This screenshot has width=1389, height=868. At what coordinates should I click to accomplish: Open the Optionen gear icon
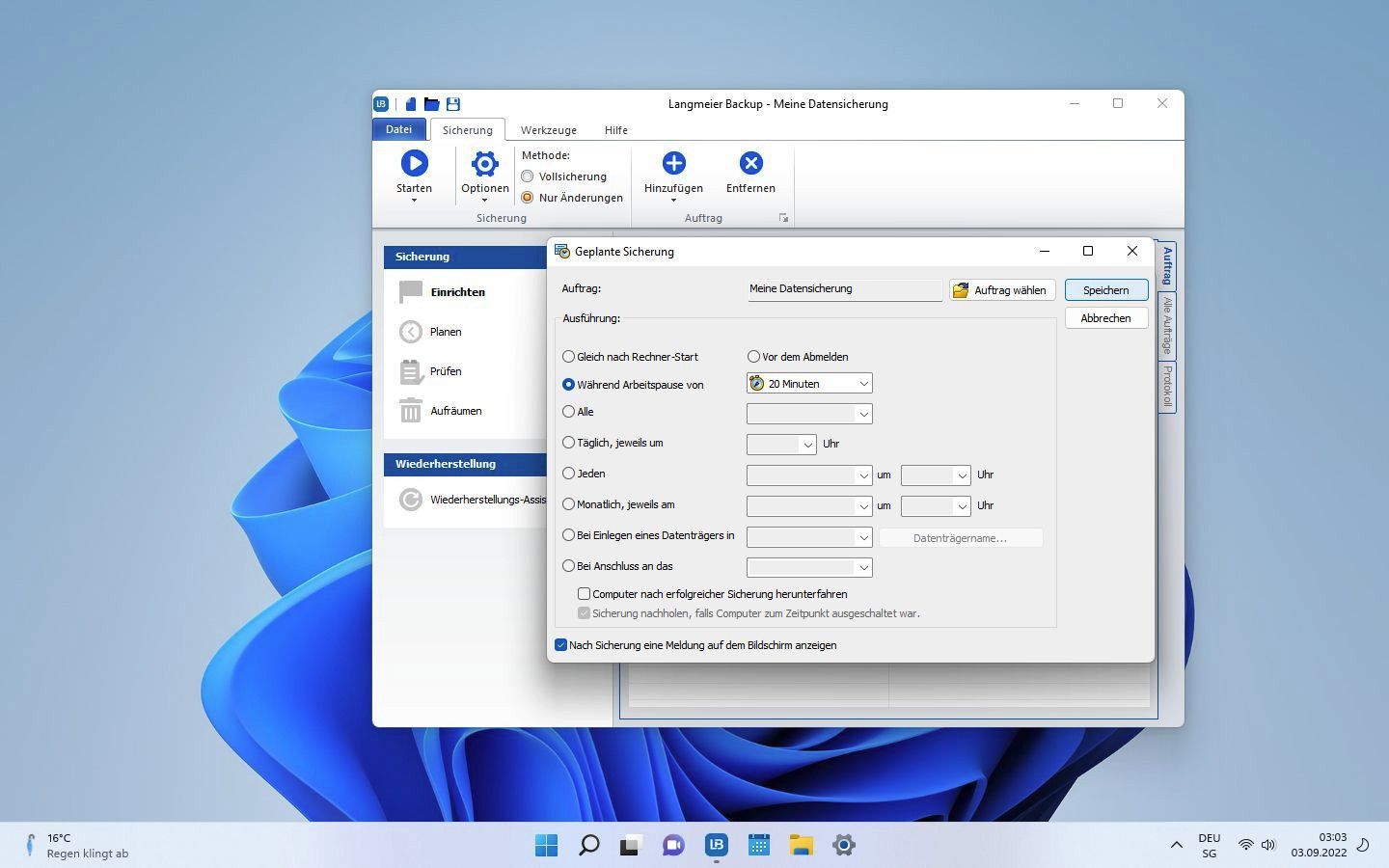pyautogui.click(x=484, y=164)
